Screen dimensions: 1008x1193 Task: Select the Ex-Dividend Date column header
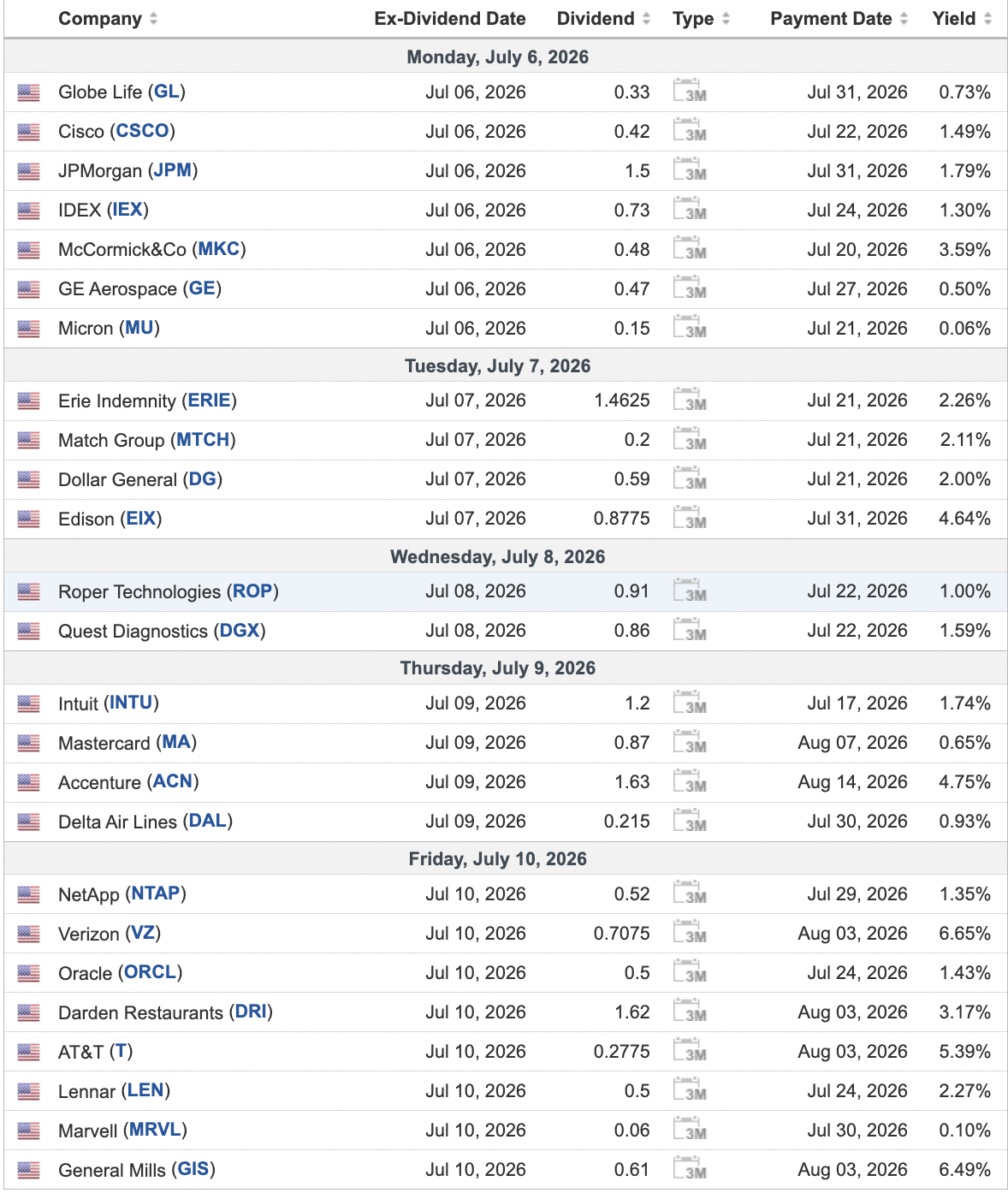(x=450, y=19)
